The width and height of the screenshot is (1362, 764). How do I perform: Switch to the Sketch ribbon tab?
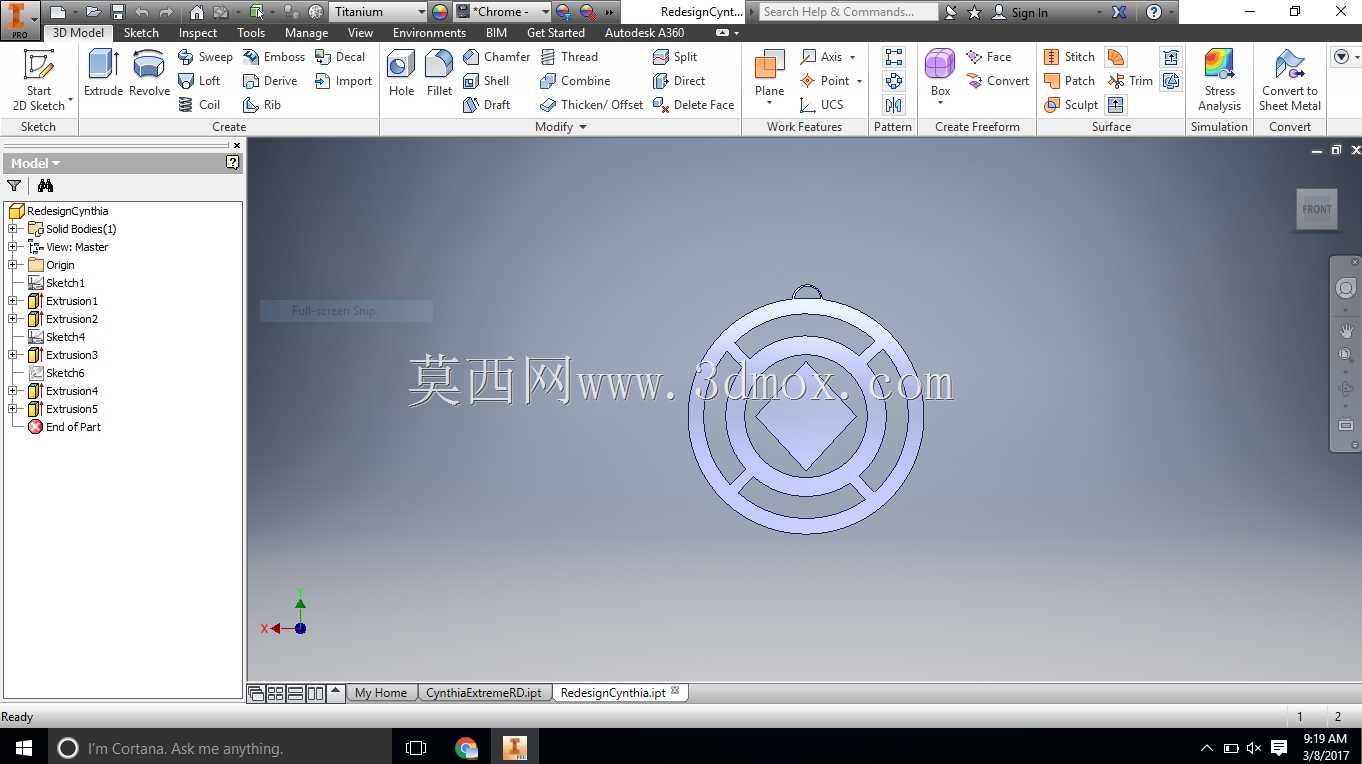[141, 33]
